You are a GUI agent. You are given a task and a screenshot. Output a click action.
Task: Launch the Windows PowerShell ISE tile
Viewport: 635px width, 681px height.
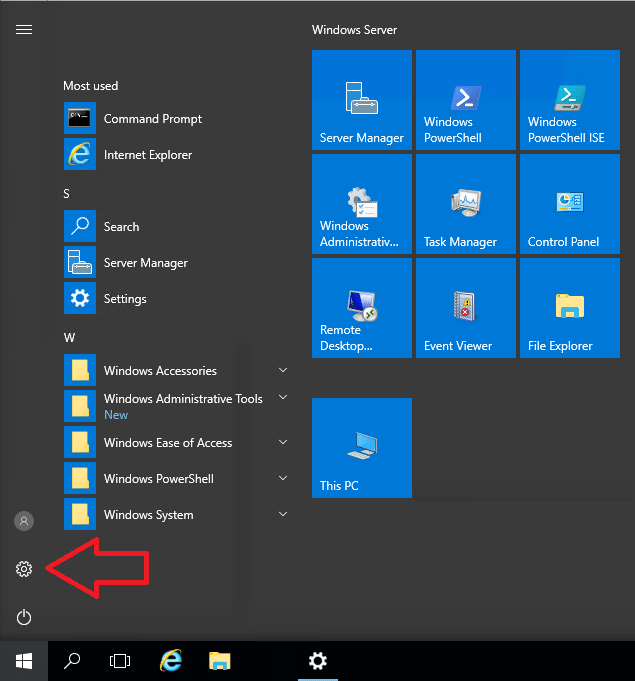[x=570, y=100]
